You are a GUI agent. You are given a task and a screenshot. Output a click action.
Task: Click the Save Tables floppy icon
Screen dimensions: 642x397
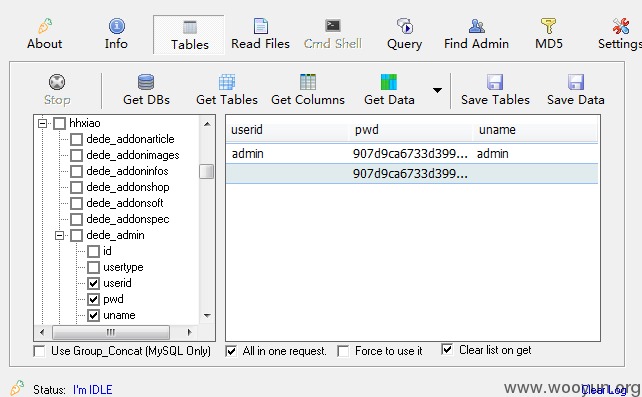(495, 82)
